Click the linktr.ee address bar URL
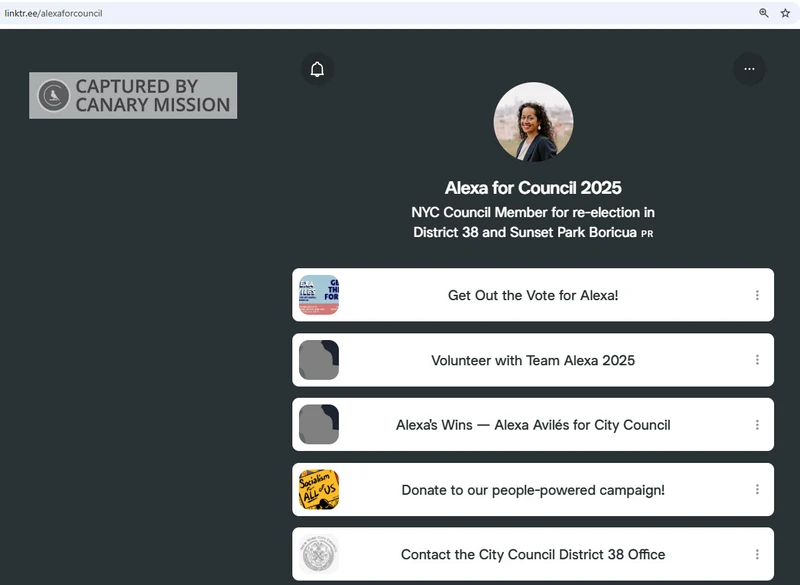The image size is (800, 585). (x=54, y=13)
